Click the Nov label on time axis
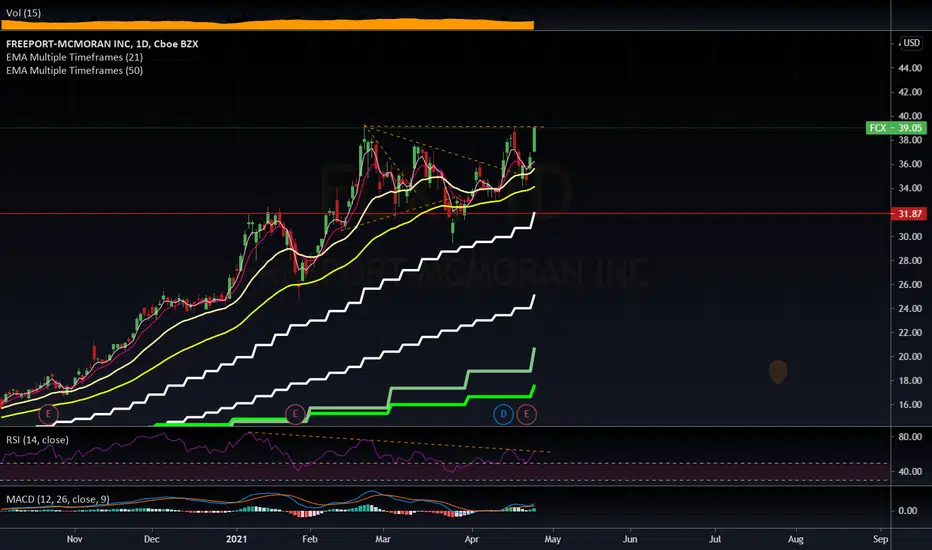 [74, 539]
